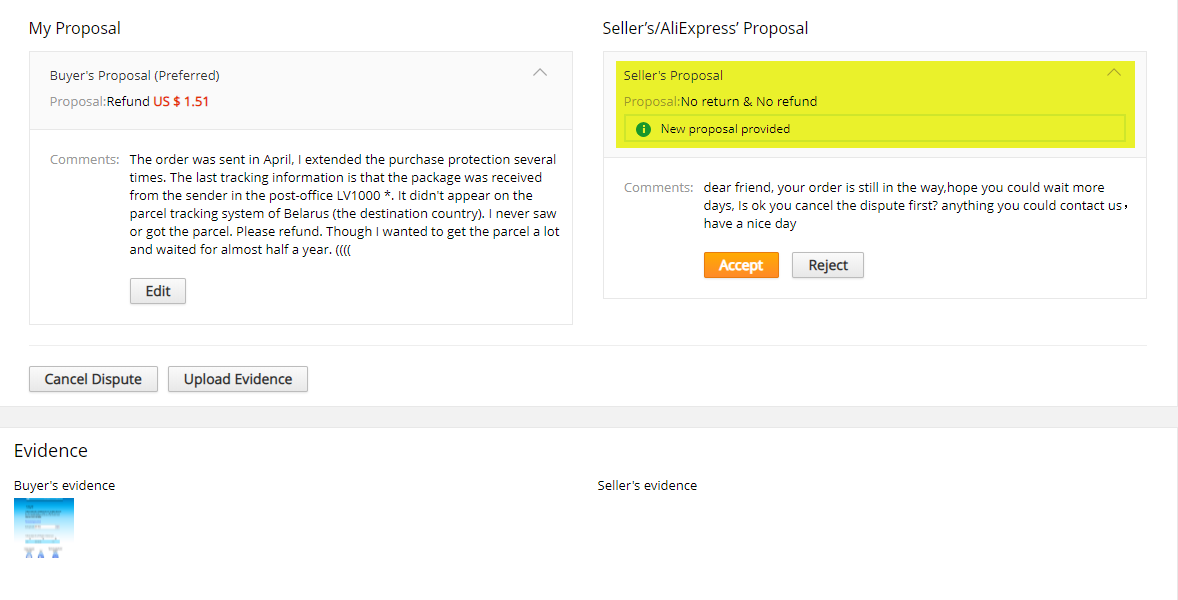Collapse the Seller's Proposal panel chevron
1178x600 pixels.
[x=1114, y=73]
